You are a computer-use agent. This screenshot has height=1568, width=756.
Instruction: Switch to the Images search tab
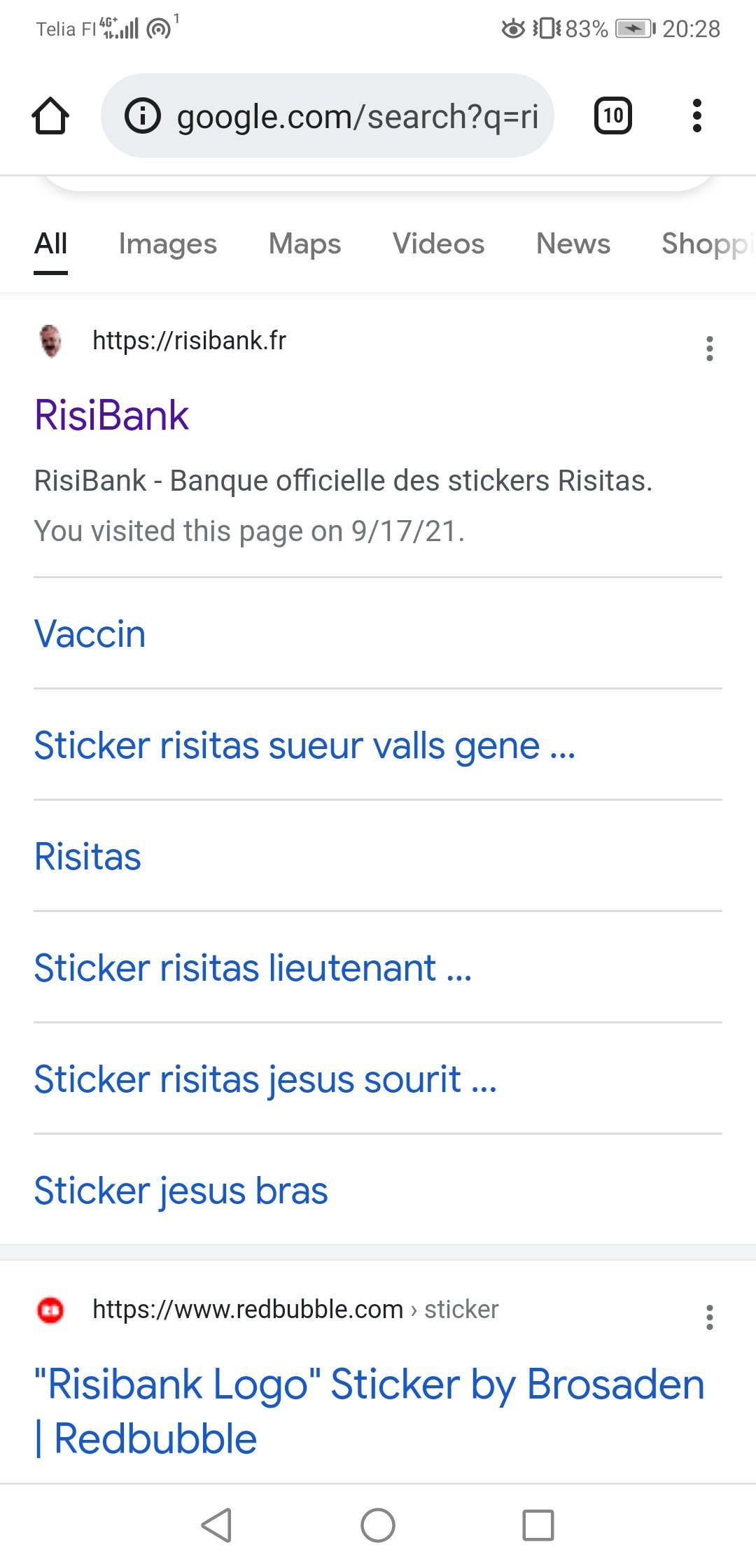coord(168,244)
